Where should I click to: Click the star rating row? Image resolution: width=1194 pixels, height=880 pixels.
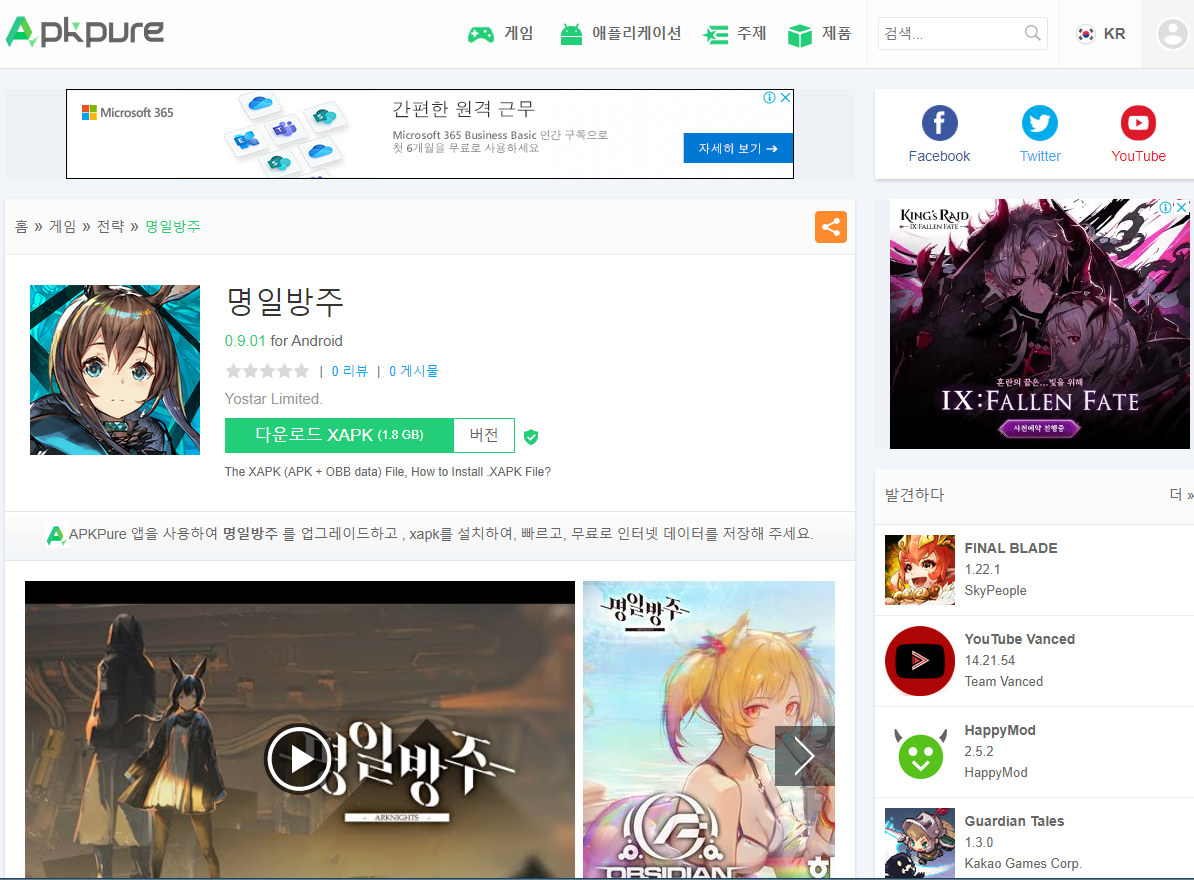[x=267, y=371]
